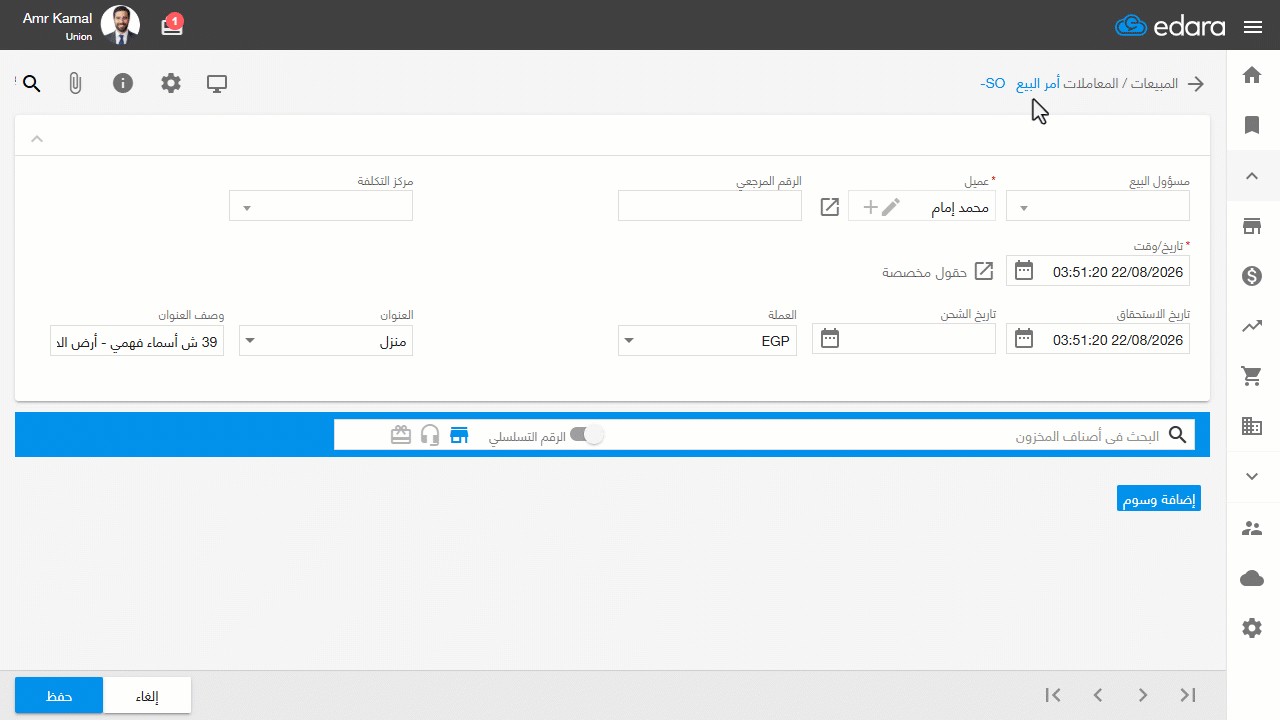Open حقول مخصصة custom fields link
This screenshot has height=720, width=1280.
tap(938, 272)
